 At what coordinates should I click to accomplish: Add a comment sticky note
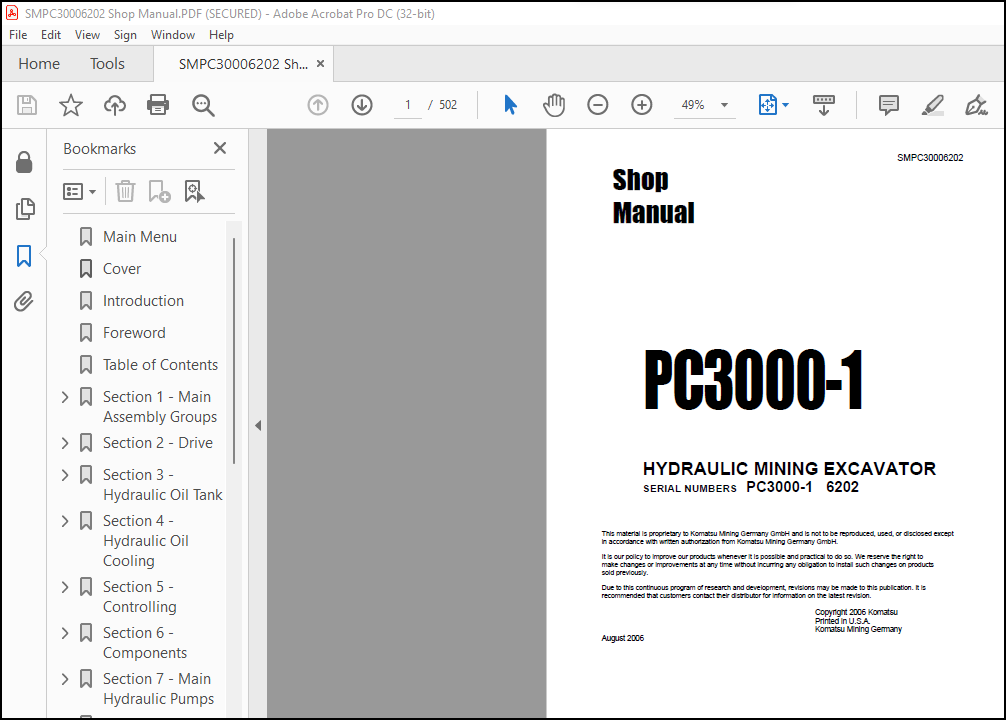pos(889,105)
